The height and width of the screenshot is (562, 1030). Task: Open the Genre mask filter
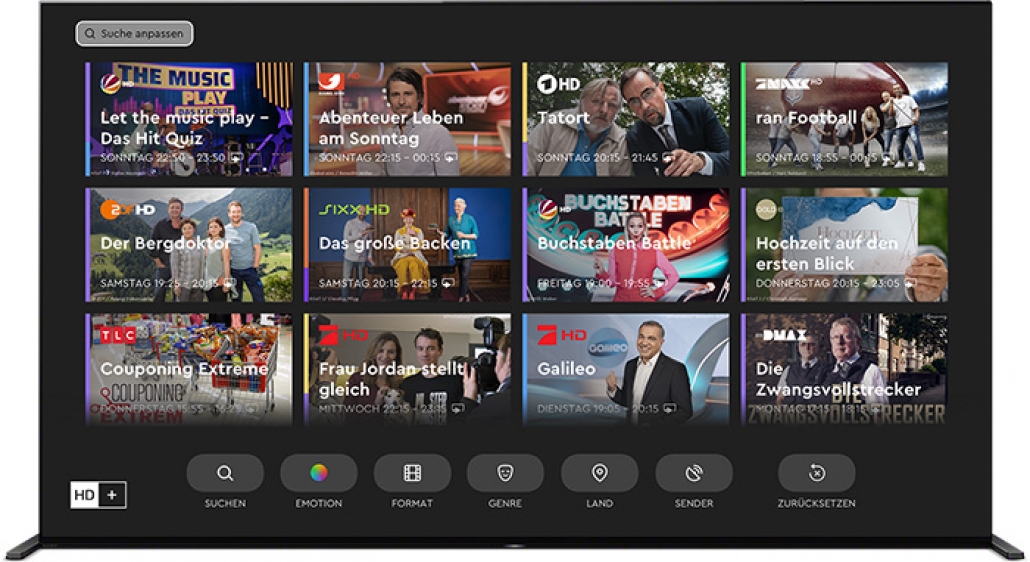click(x=505, y=473)
